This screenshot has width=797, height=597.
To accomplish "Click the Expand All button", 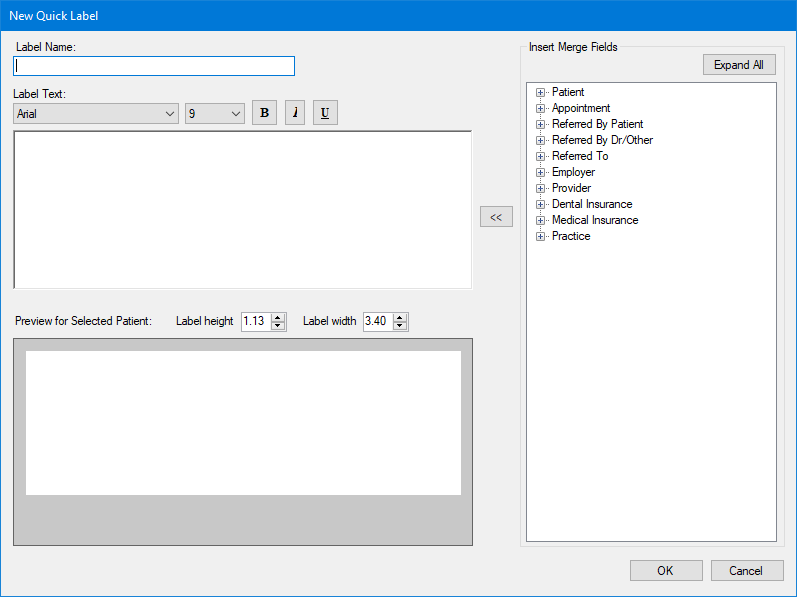I will point(739,65).
